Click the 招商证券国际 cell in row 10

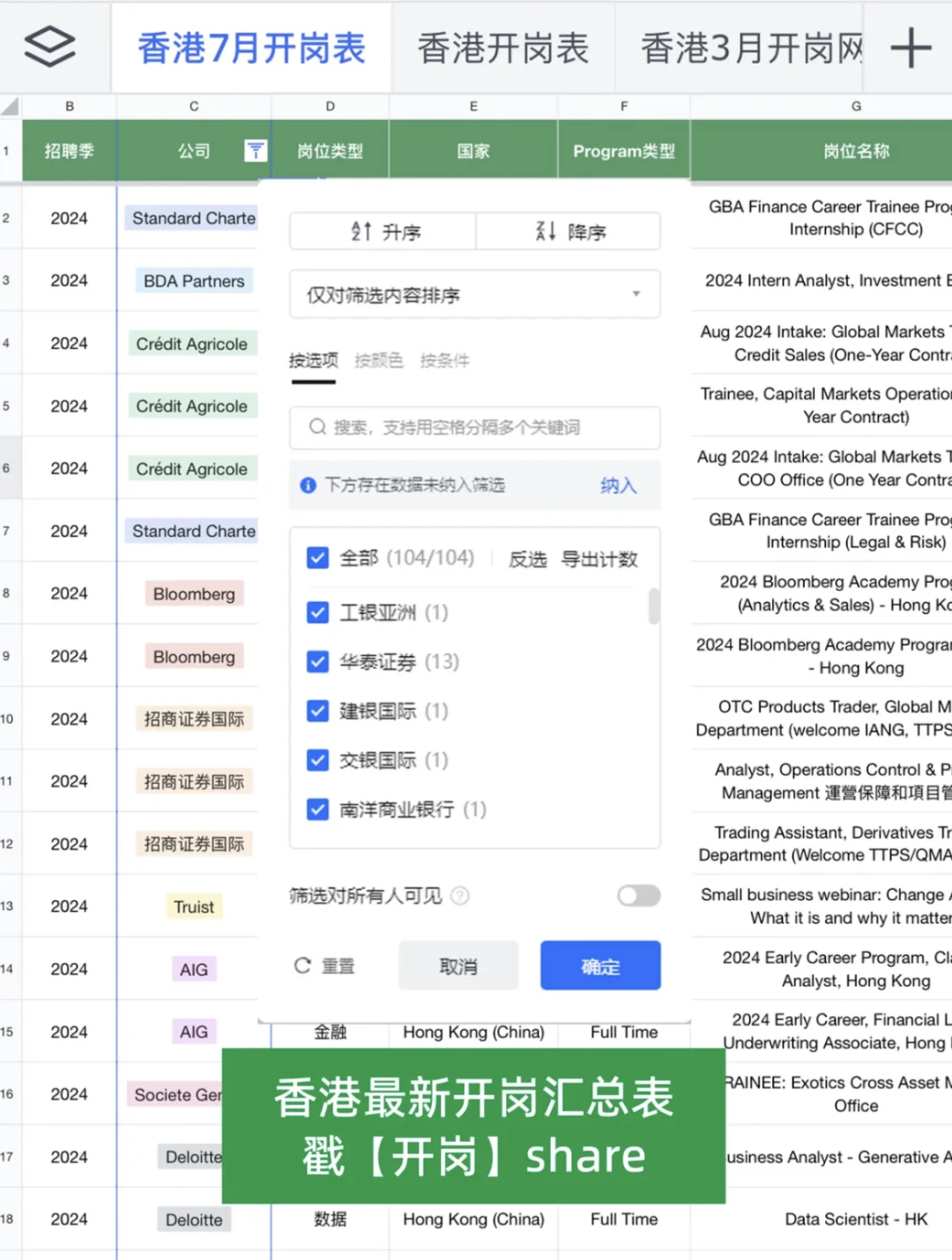coord(194,719)
